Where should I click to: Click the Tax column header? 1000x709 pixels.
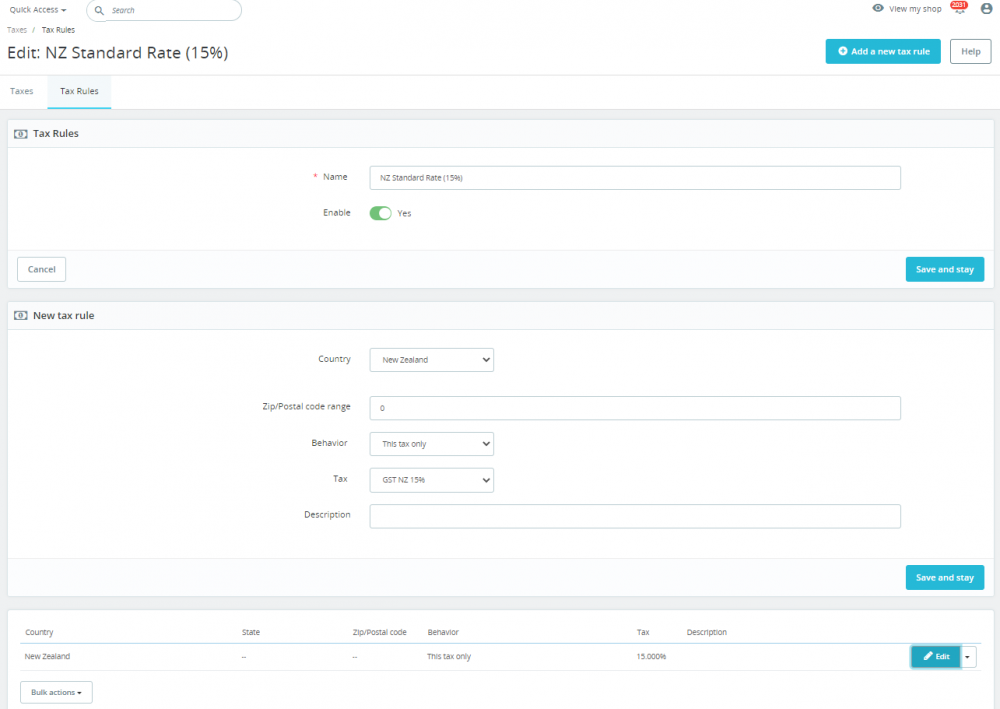tap(643, 632)
